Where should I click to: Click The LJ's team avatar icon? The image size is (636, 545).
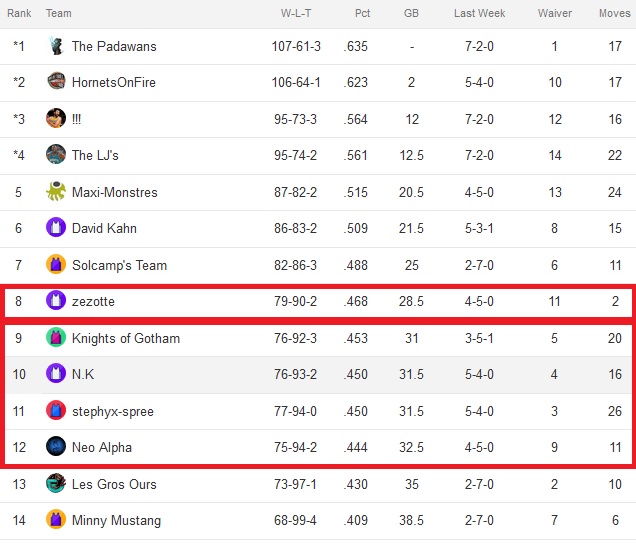tap(56, 154)
